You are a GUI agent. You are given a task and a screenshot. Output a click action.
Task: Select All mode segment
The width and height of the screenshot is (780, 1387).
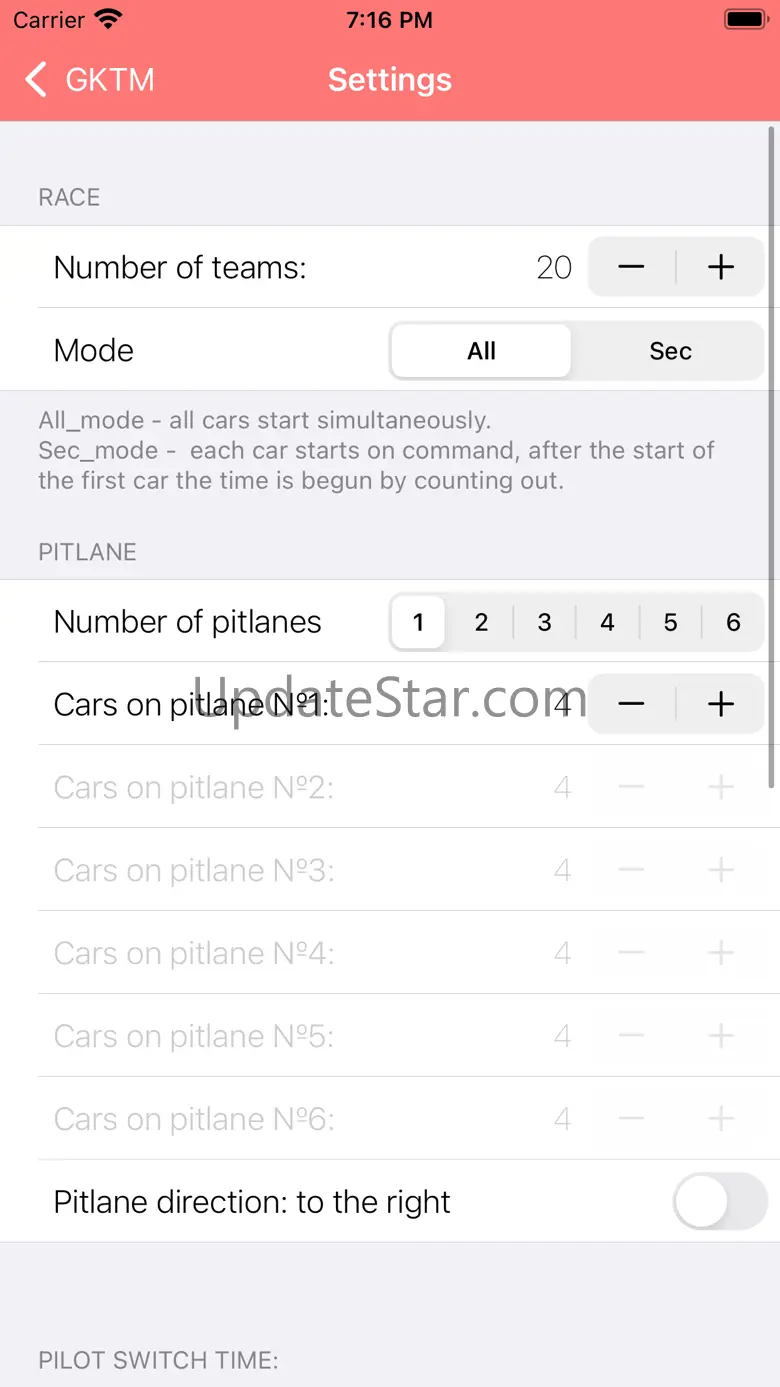pyautogui.click(x=481, y=351)
